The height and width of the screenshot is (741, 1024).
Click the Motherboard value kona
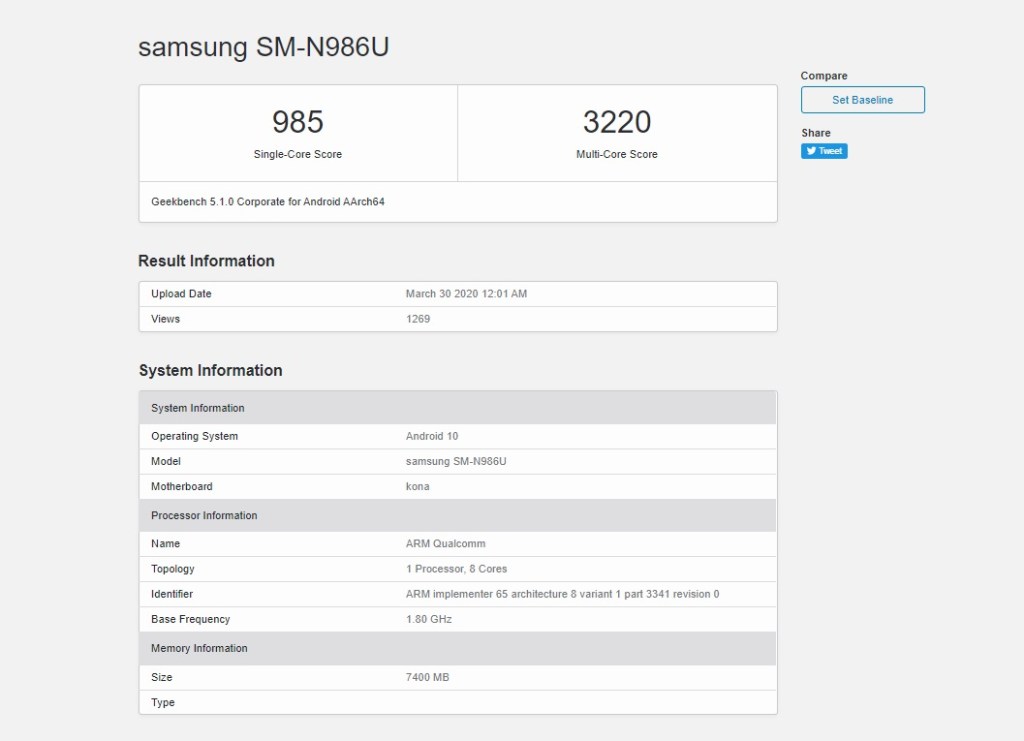click(x=417, y=486)
